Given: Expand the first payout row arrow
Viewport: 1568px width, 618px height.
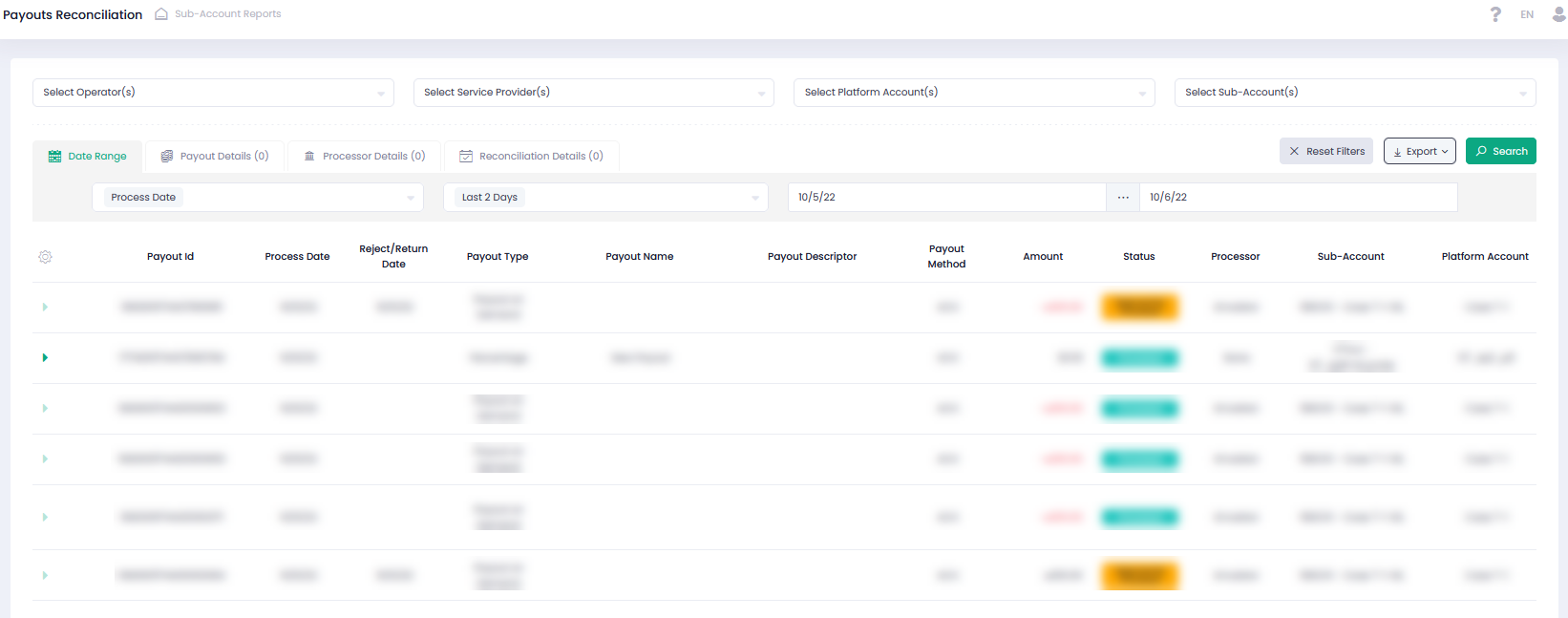Looking at the screenshot, I should pos(45,308).
